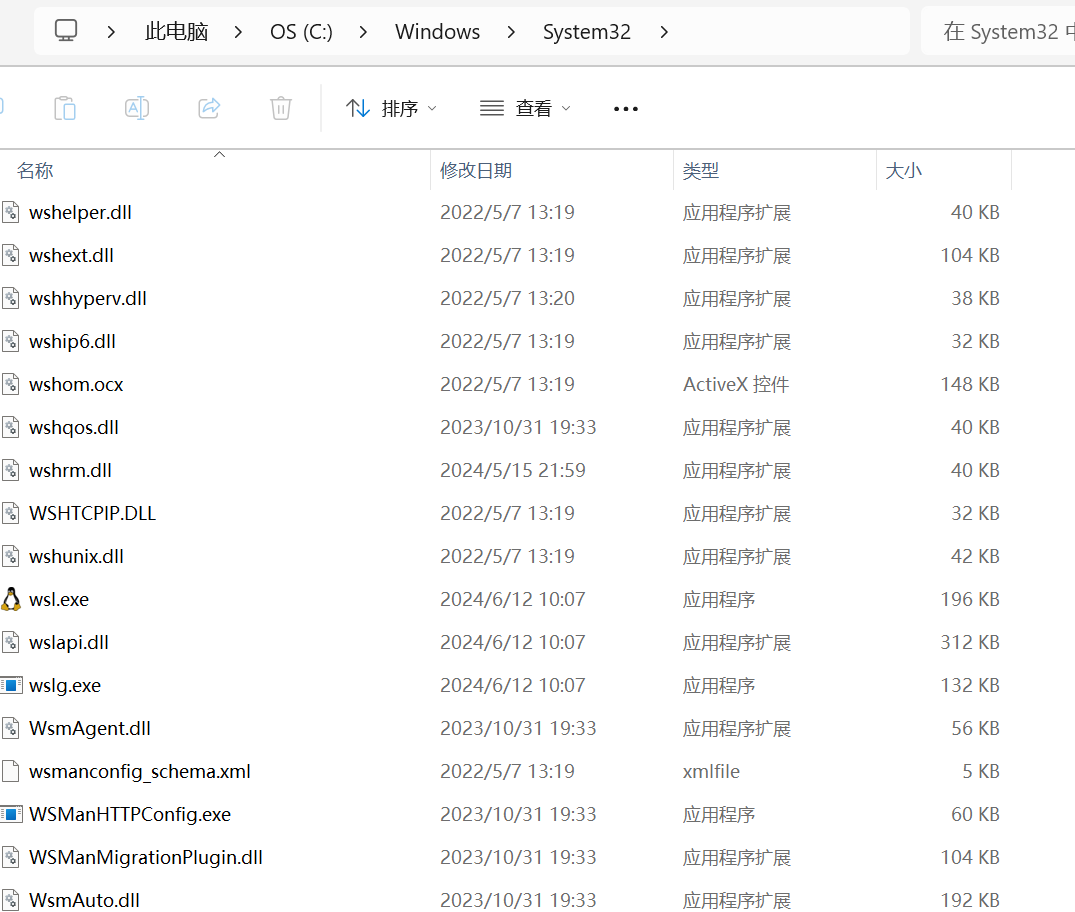
Task: Click the wslapi.dll file icon
Action: point(10,643)
